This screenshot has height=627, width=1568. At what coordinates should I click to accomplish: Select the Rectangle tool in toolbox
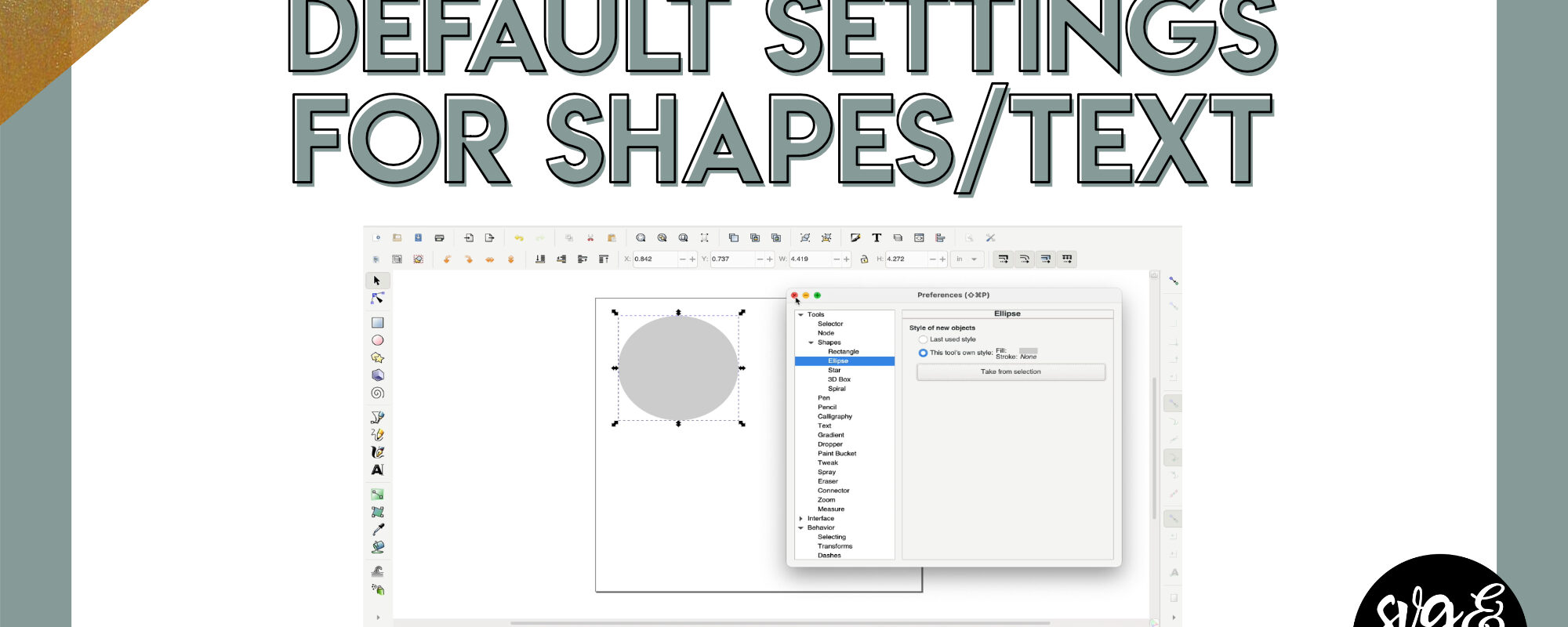coord(377,322)
